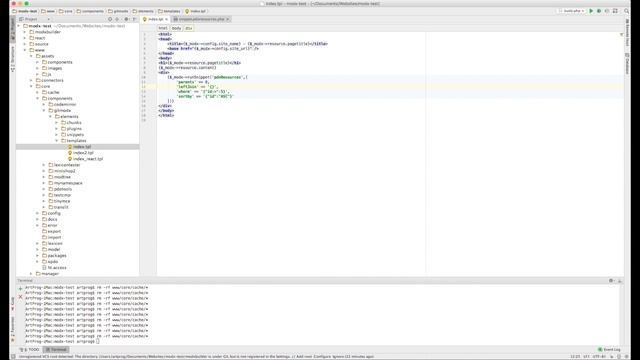This screenshot has height=360, width=640.
Task: Close terminal session red X icon
Action: (20, 297)
